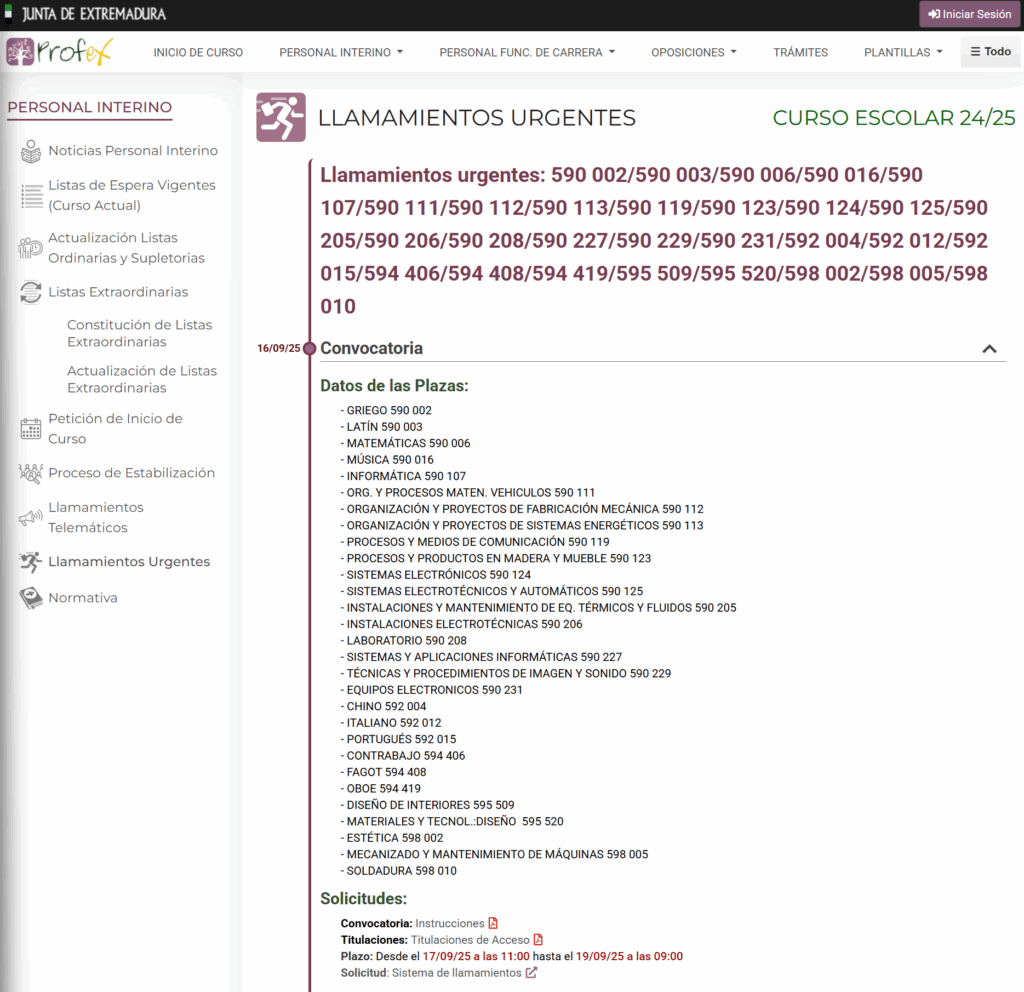This screenshot has width=1024, height=992.
Task: Click the Iniciar Sesión button
Action: (x=969, y=15)
